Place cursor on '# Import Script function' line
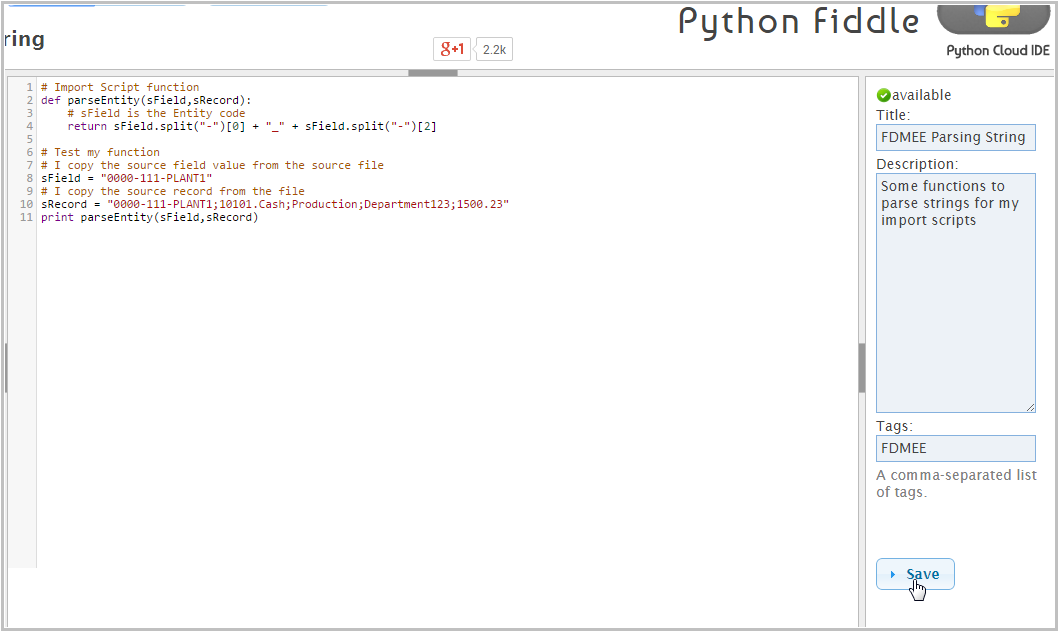Viewport: 1059px width, 632px height. pyautogui.click(x=120, y=87)
